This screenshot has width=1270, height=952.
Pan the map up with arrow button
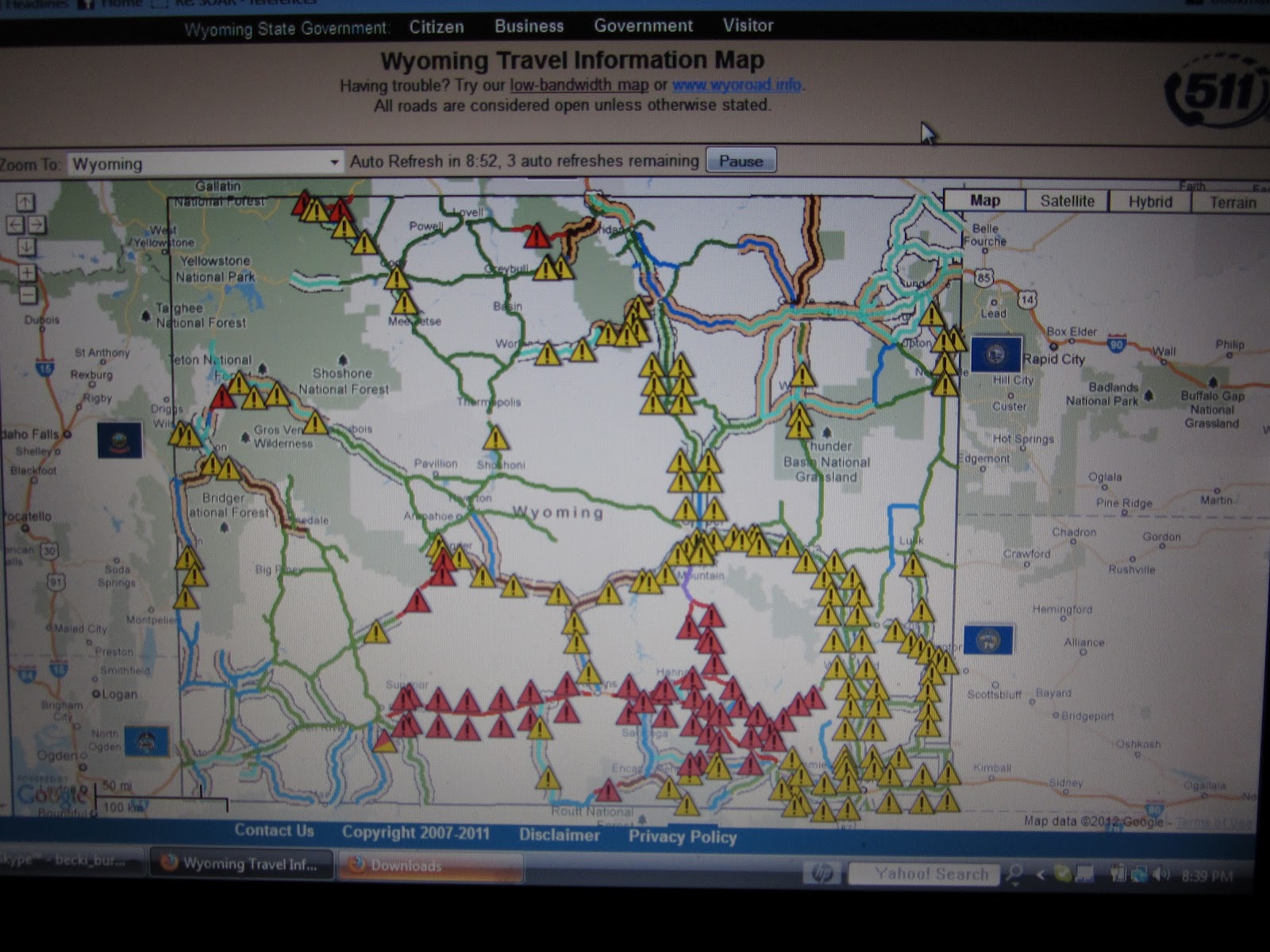[x=25, y=202]
